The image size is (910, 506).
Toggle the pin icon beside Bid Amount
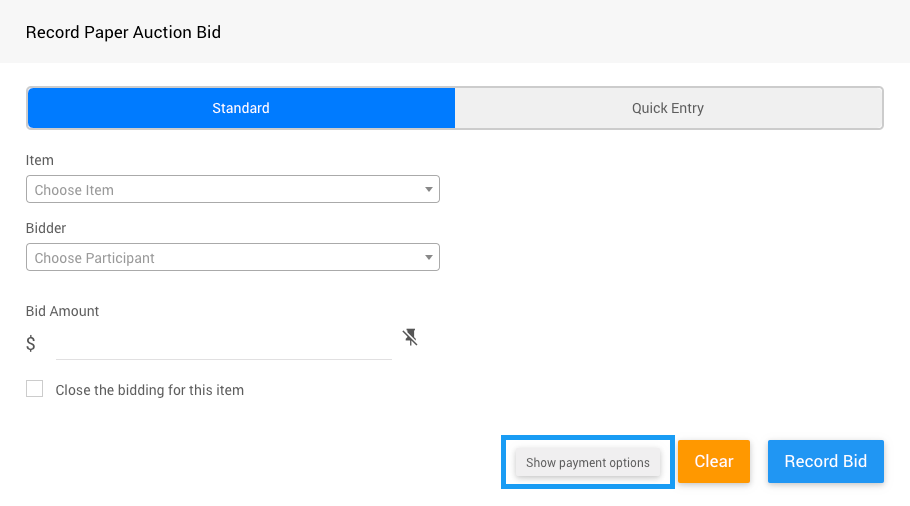click(410, 337)
